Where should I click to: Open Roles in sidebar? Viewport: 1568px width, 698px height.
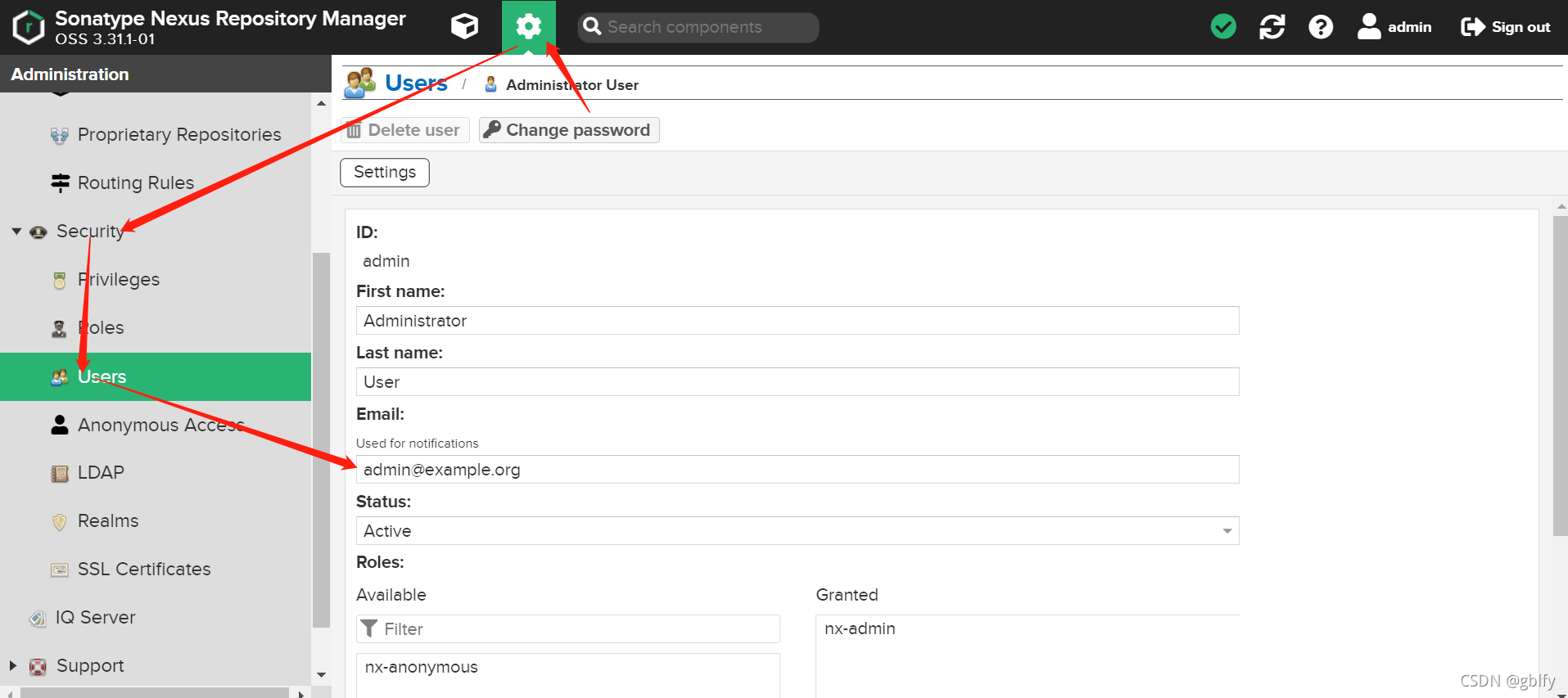(101, 327)
